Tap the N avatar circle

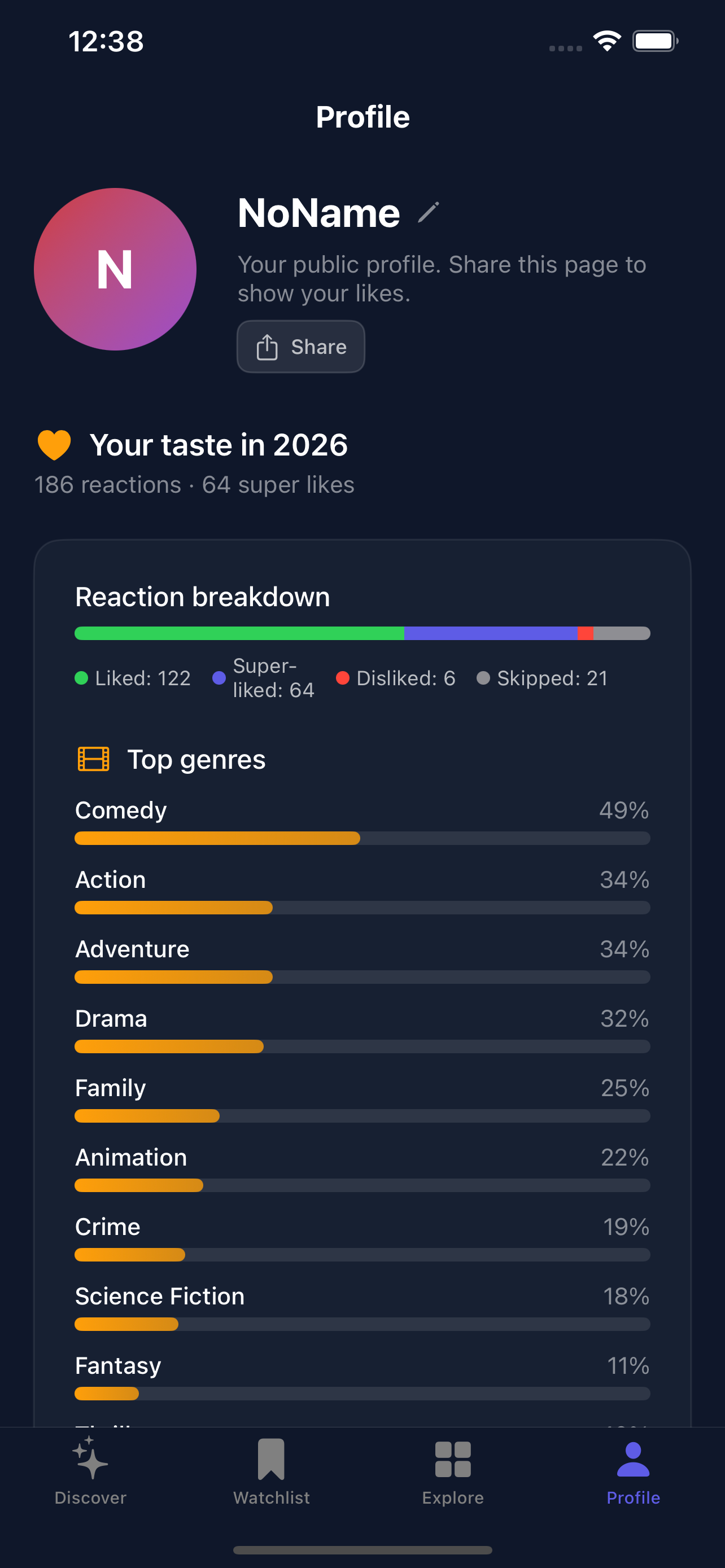[115, 269]
